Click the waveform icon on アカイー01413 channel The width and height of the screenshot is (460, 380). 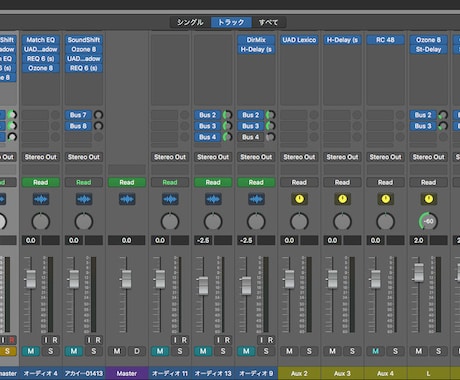pyautogui.click(x=84, y=199)
